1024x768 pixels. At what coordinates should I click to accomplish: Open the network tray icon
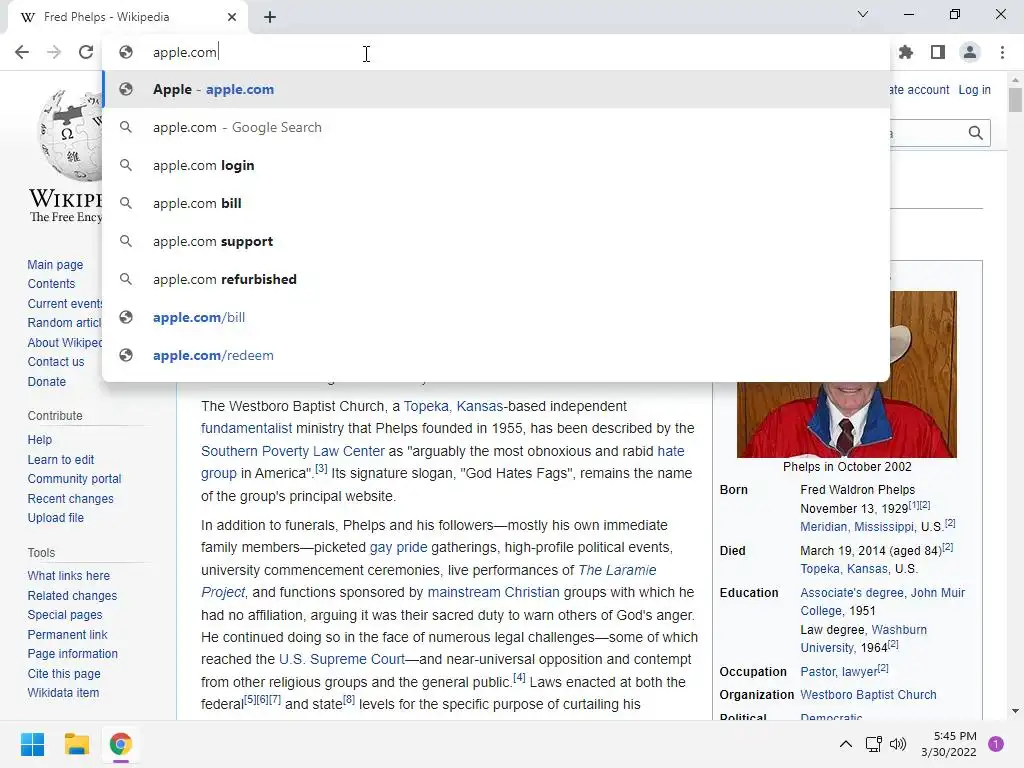pyautogui.click(x=873, y=744)
